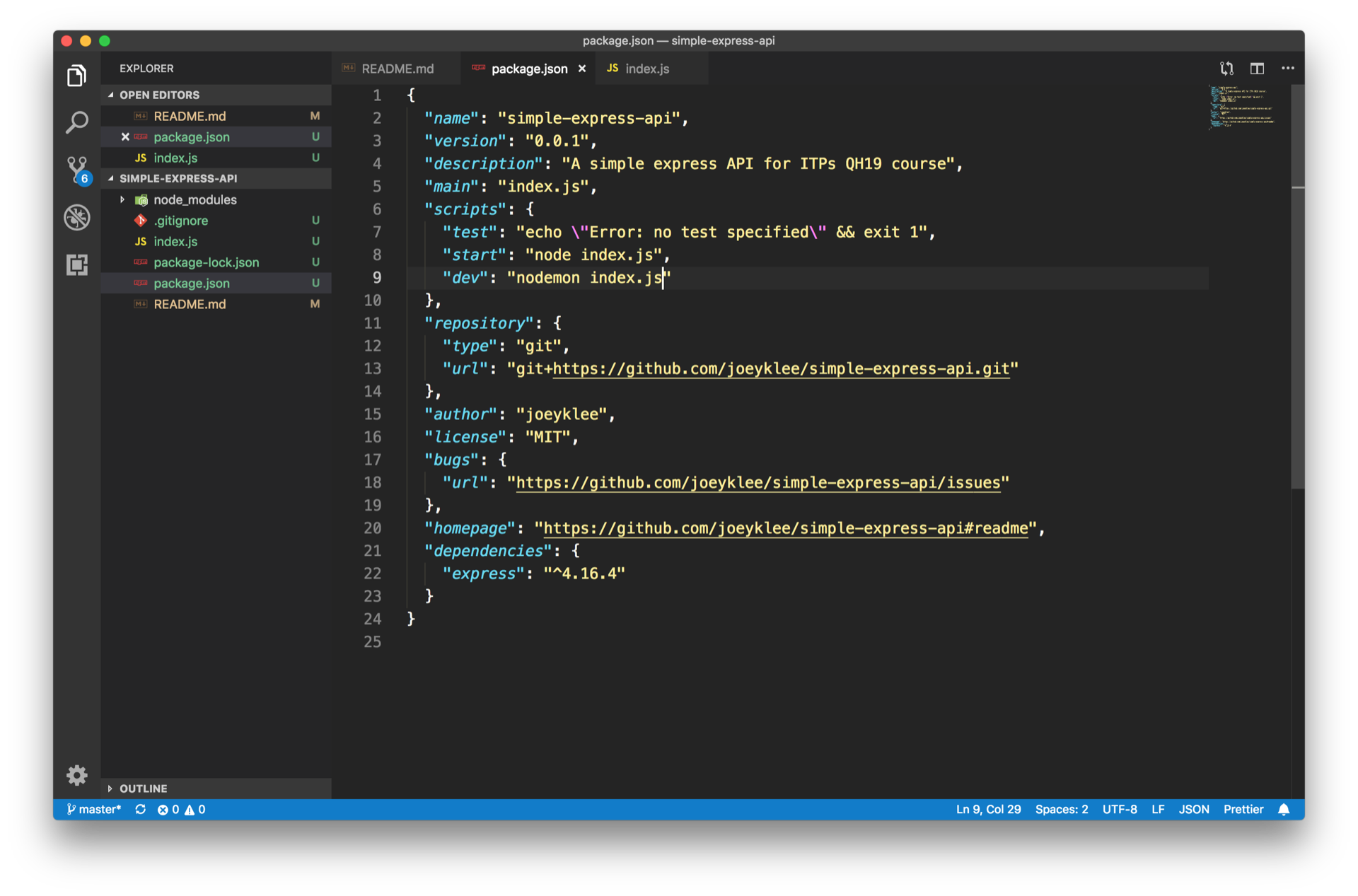Expand the node_modules folder

122,199
